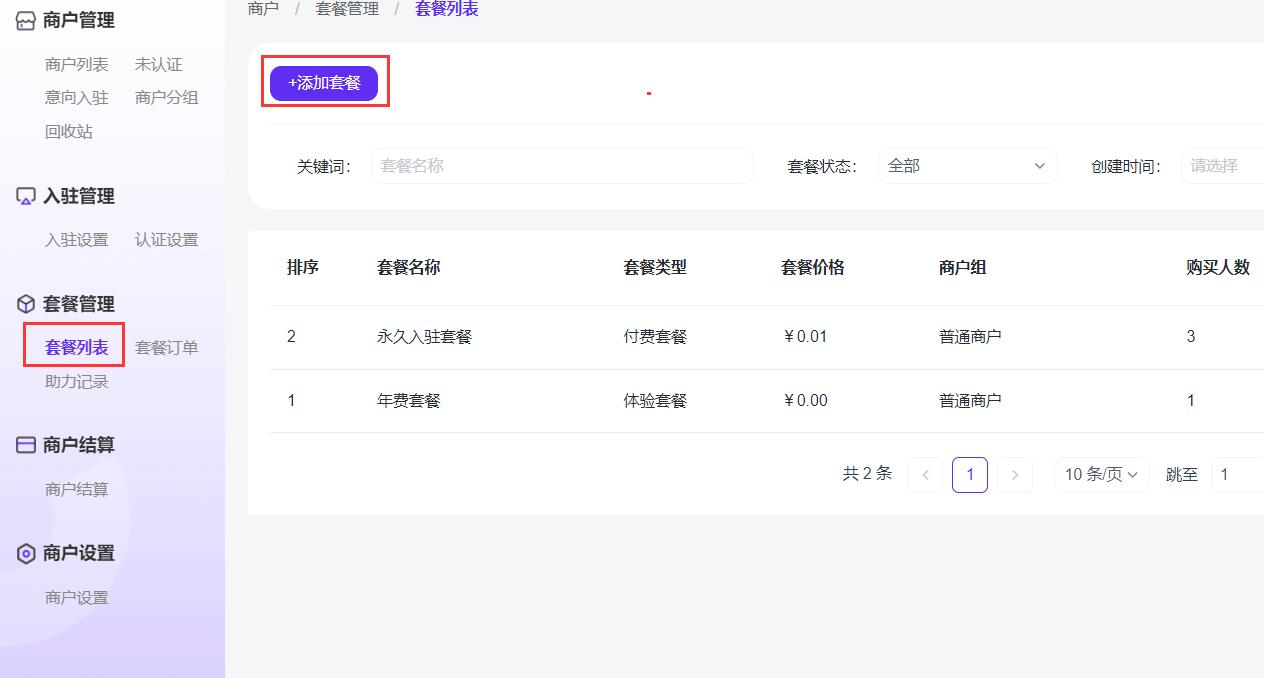Open 商户列表 in sidebar
Image resolution: width=1264 pixels, height=678 pixels.
tap(77, 65)
